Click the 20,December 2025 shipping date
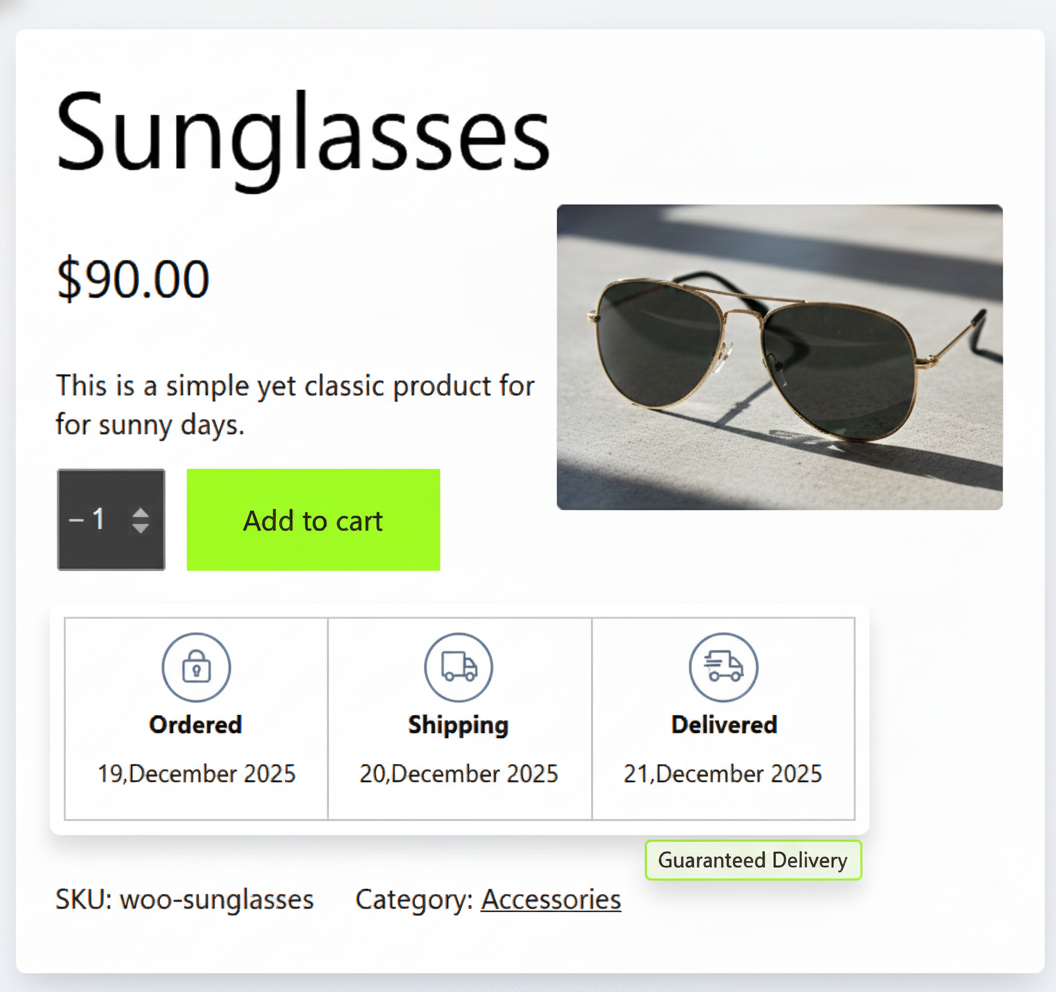This screenshot has height=992, width=1056. tap(459, 774)
